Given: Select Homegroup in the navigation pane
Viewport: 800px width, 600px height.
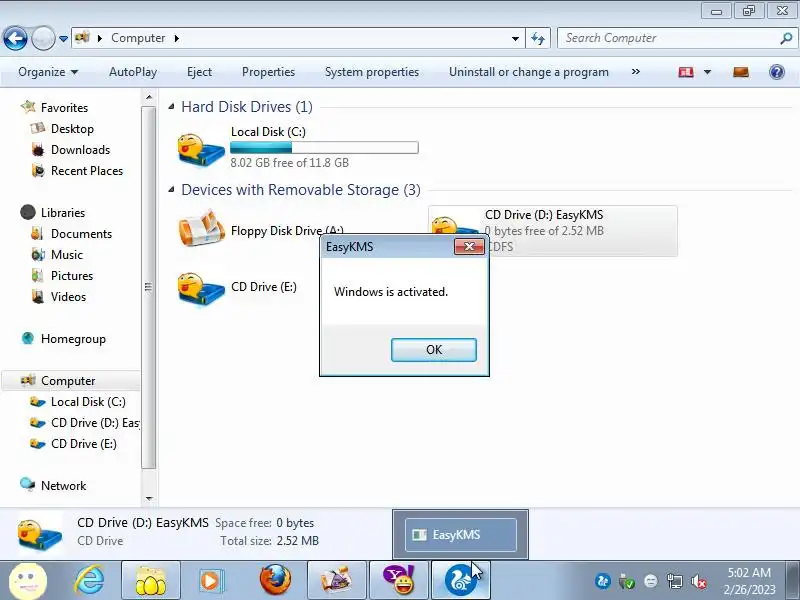Looking at the screenshot, I should click(x=73, y=339).
